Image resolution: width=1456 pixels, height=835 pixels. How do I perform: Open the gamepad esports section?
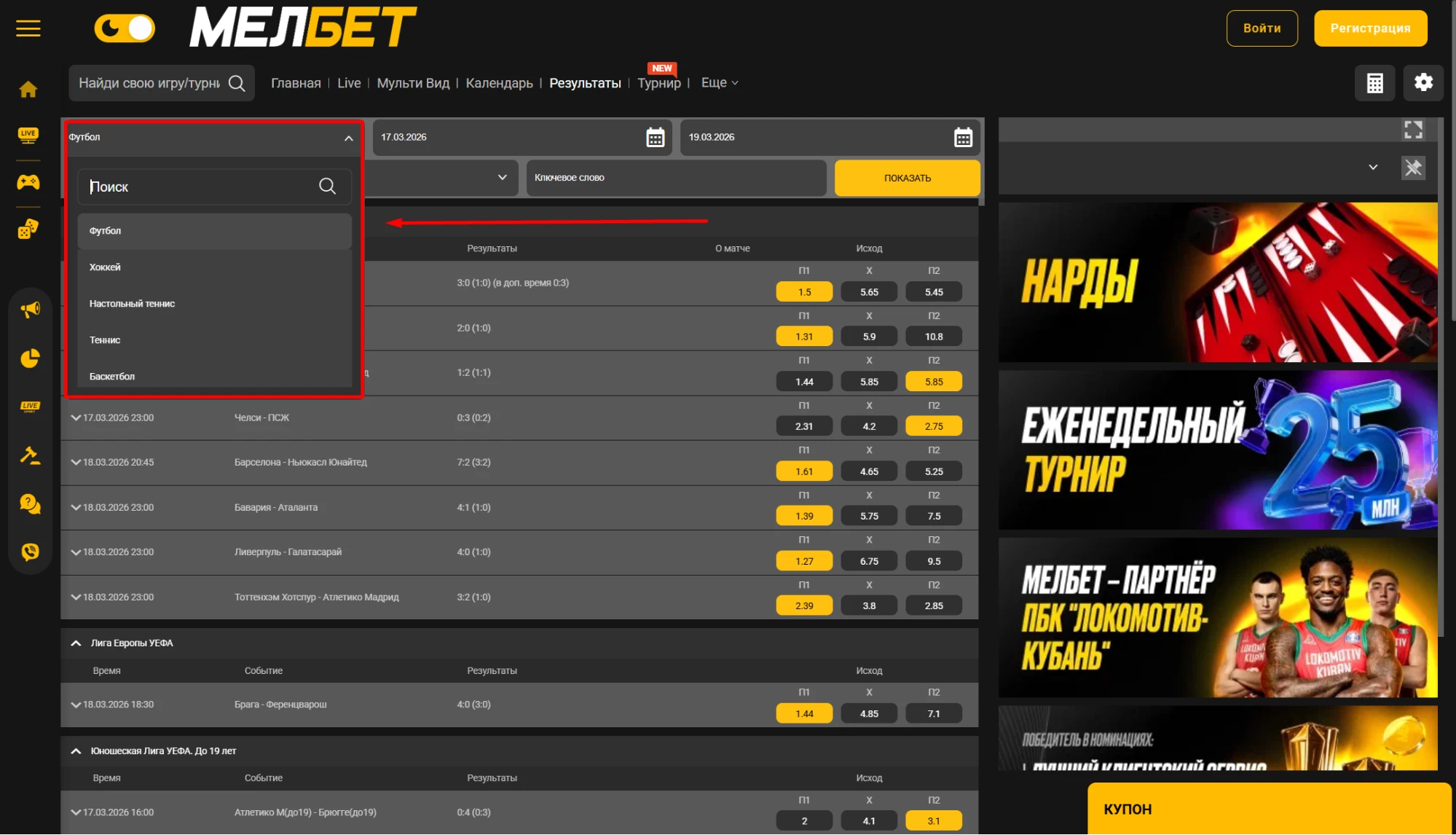pos(28,182)
